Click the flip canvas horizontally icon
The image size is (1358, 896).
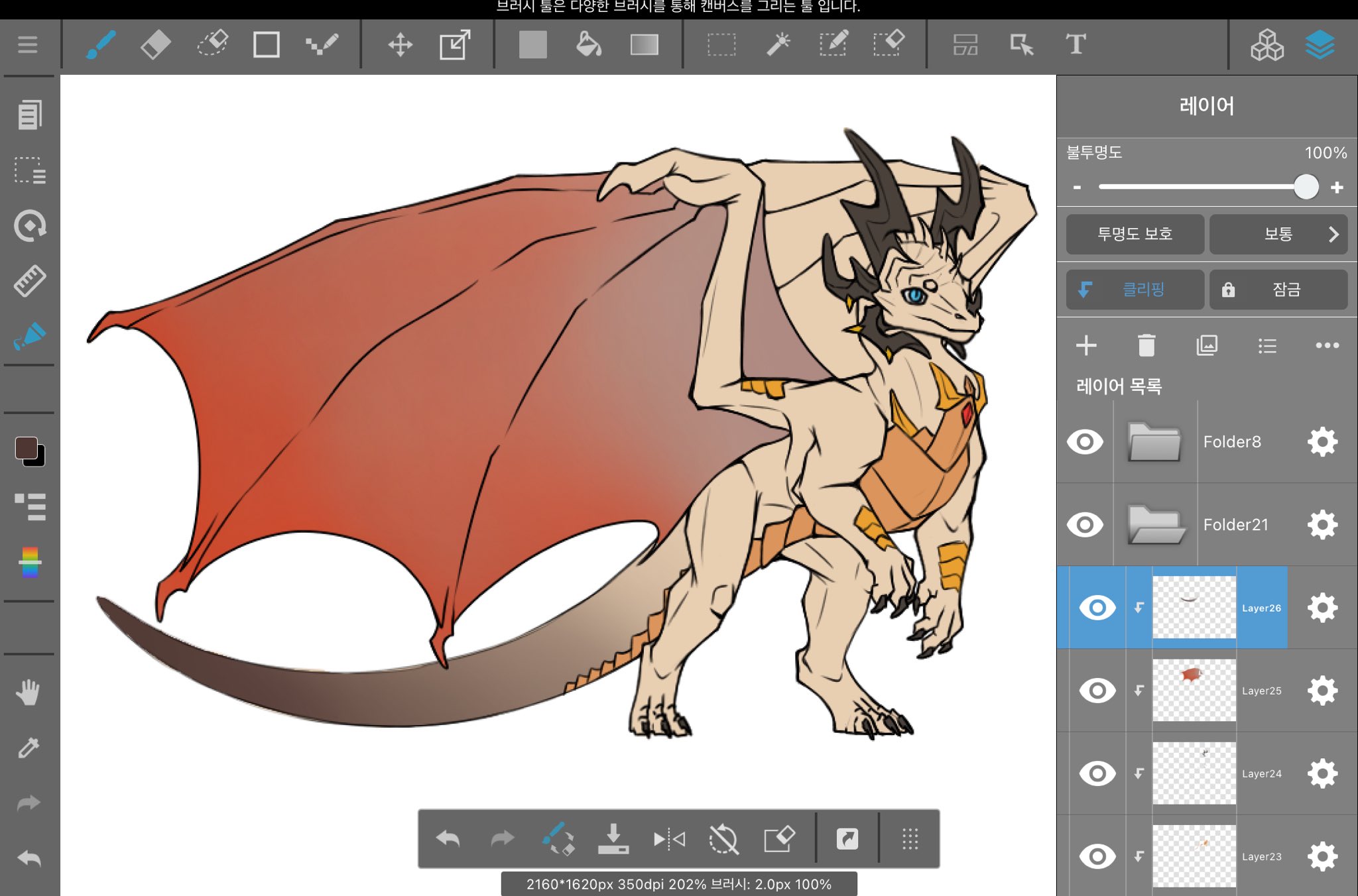tap(668, 840)
